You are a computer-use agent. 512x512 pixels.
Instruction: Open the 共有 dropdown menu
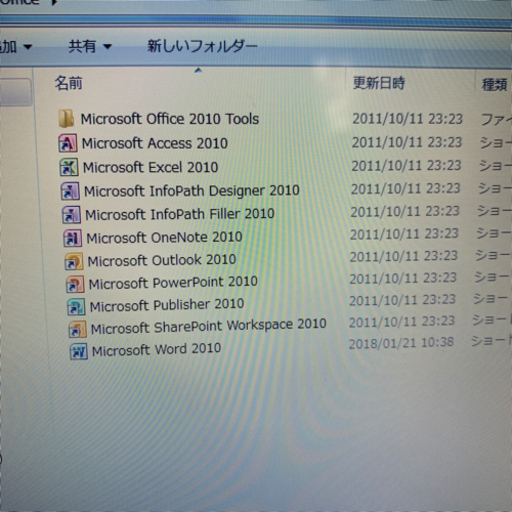coord(90,46)
